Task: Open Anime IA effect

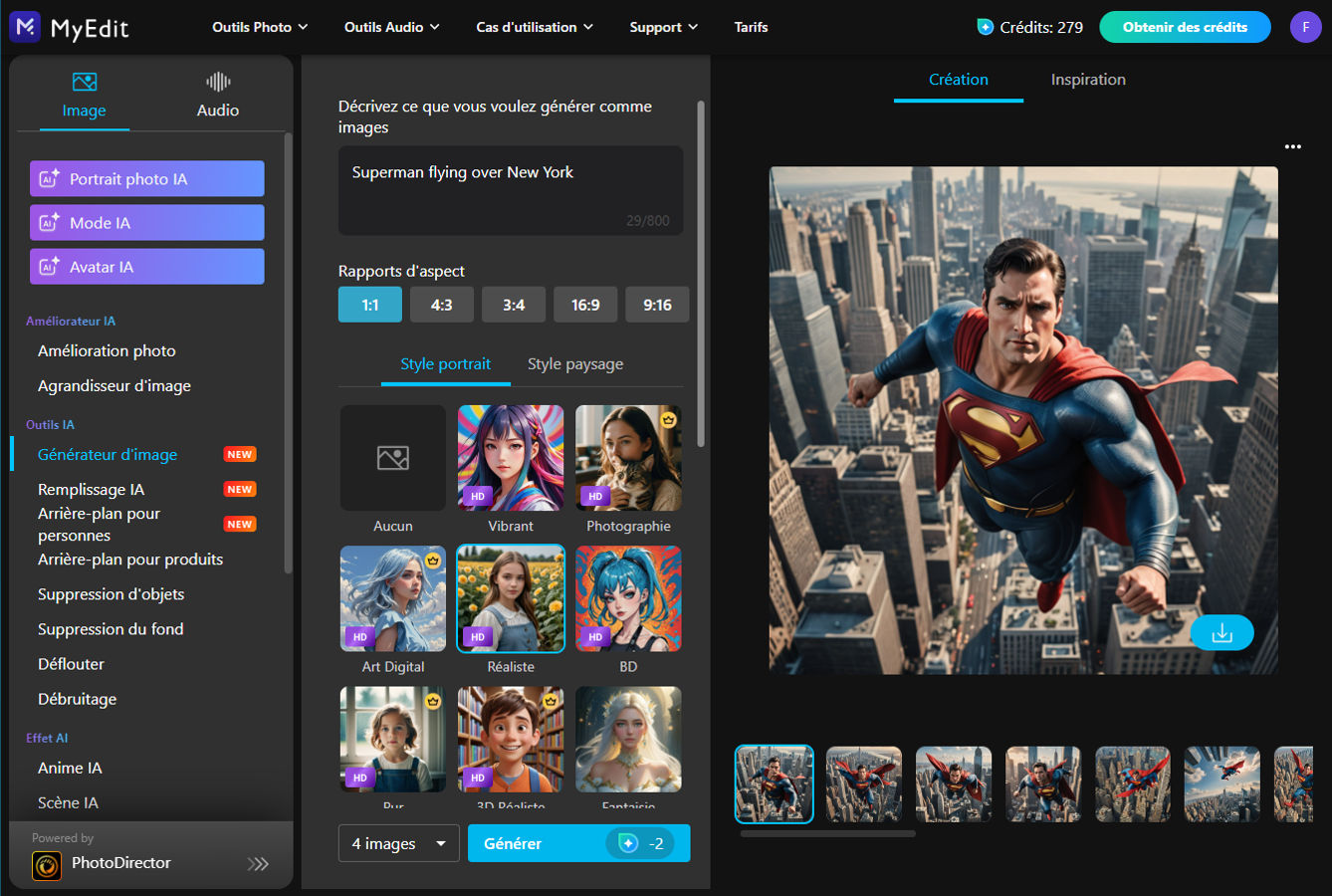Action: click(70, 768)
